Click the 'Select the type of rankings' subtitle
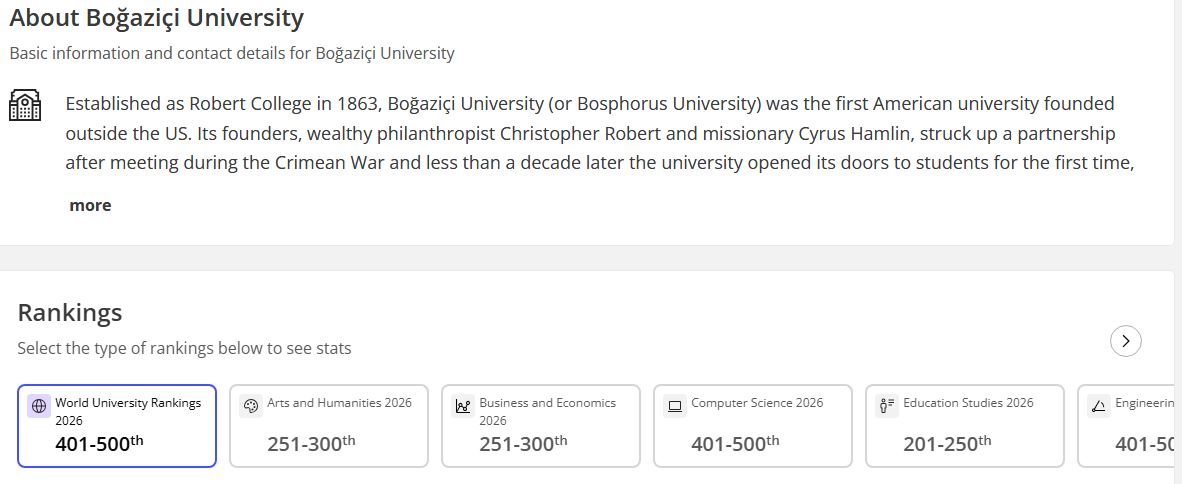 (184, 348)
